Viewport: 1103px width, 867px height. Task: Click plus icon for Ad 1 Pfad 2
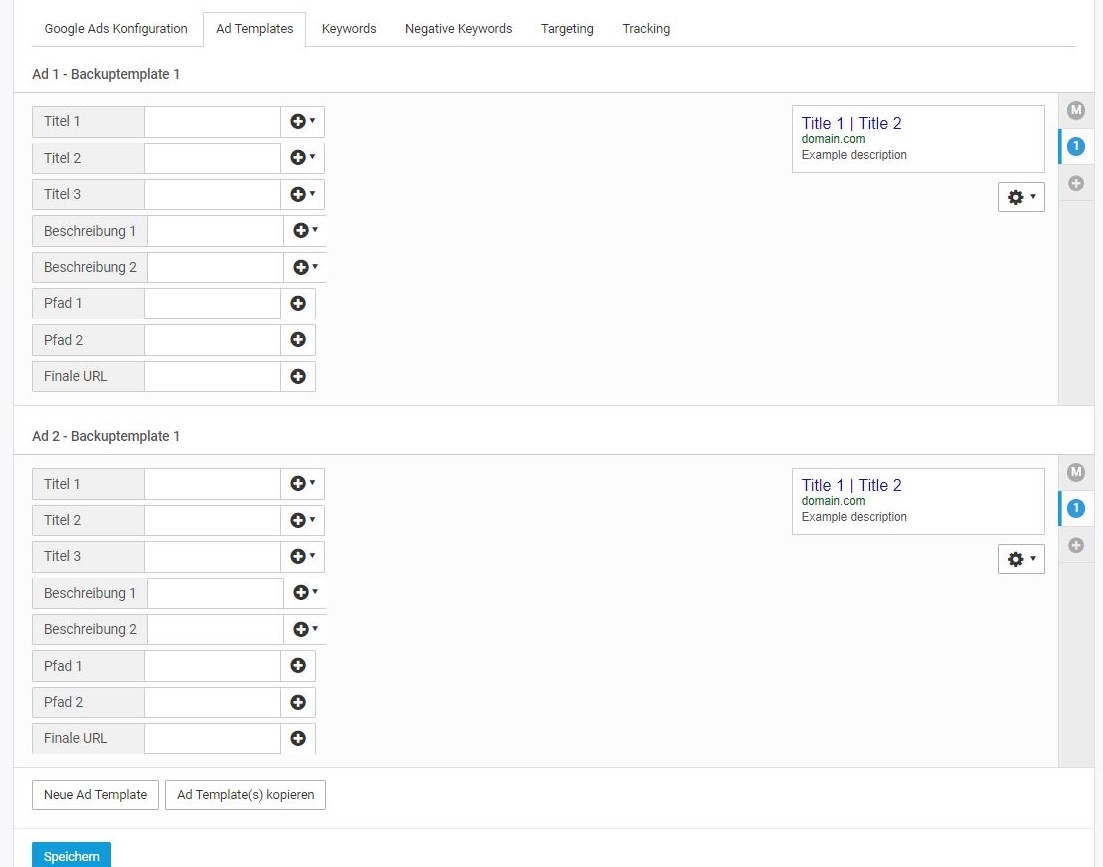point(298,340)
